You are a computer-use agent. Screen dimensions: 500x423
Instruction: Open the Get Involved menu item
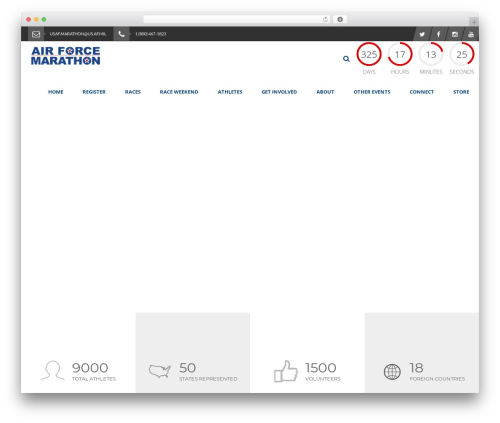point(279,92)
